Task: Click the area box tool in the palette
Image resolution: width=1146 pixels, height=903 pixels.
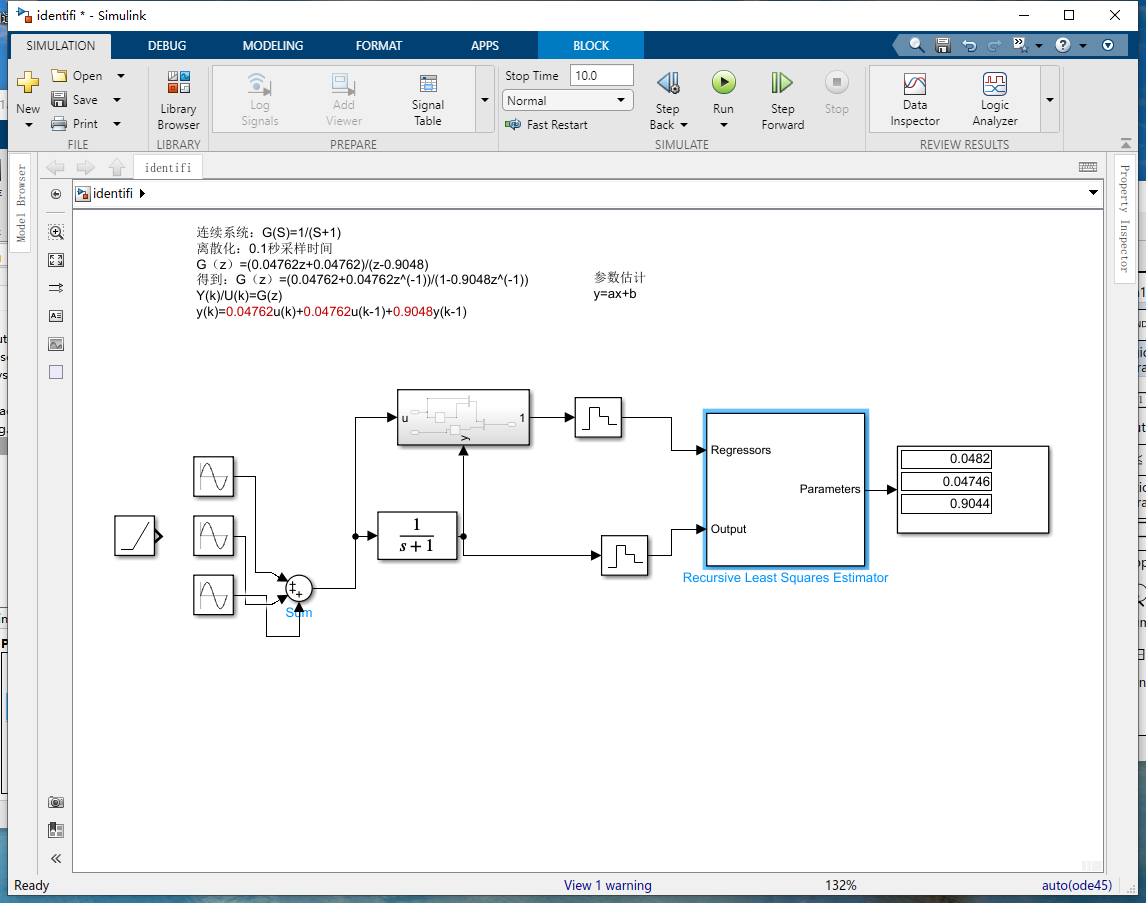Action: click(56, 372)
